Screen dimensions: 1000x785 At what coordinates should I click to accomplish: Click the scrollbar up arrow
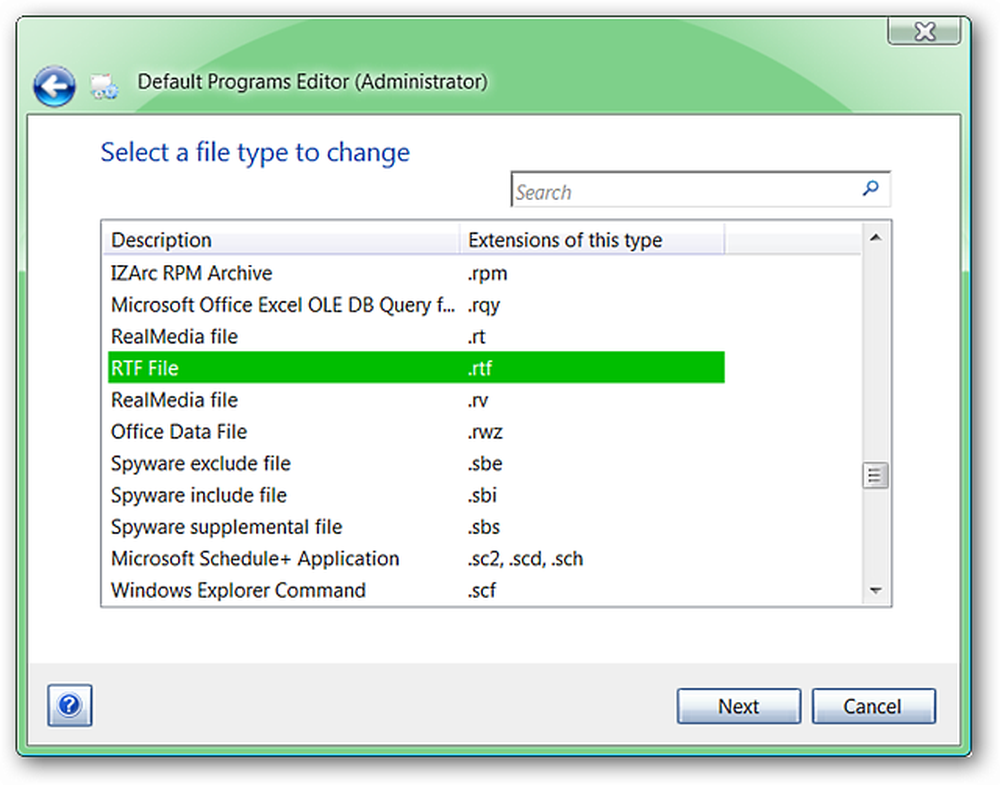click(876, 238)
